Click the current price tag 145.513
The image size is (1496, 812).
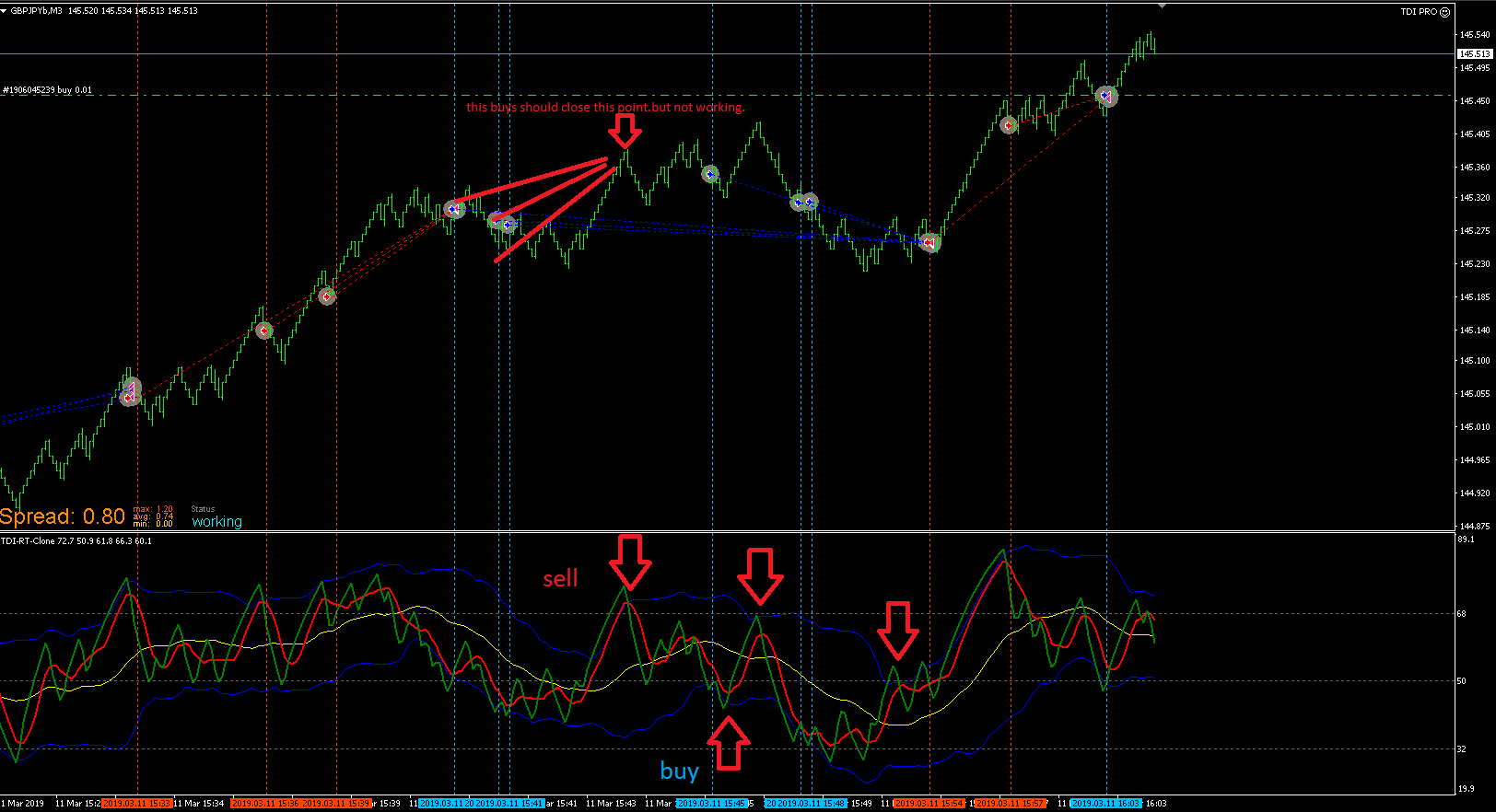1474,53
